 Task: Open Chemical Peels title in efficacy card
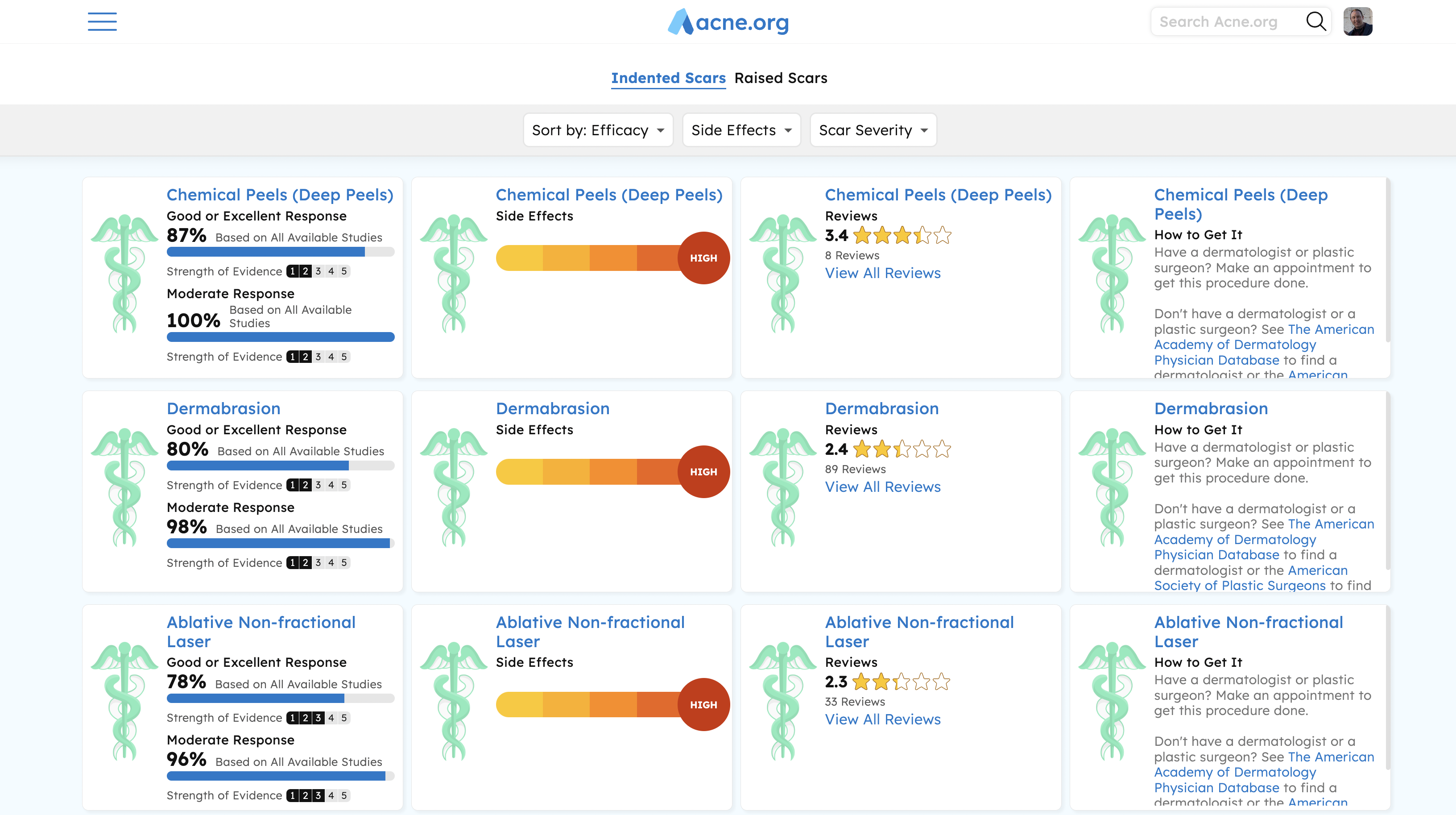click(280, 195)
